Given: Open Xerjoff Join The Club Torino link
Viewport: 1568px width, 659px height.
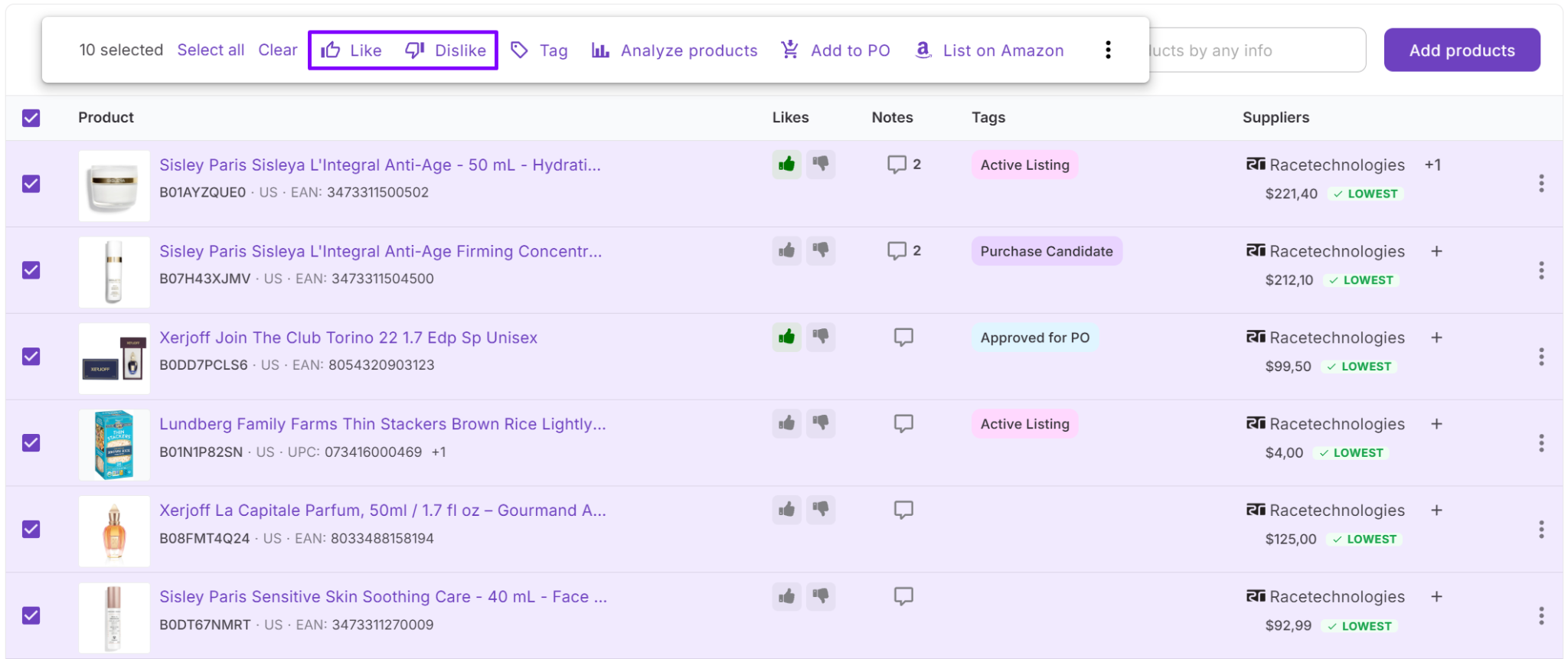Looking at the screenshot, I should pos(348,338).
